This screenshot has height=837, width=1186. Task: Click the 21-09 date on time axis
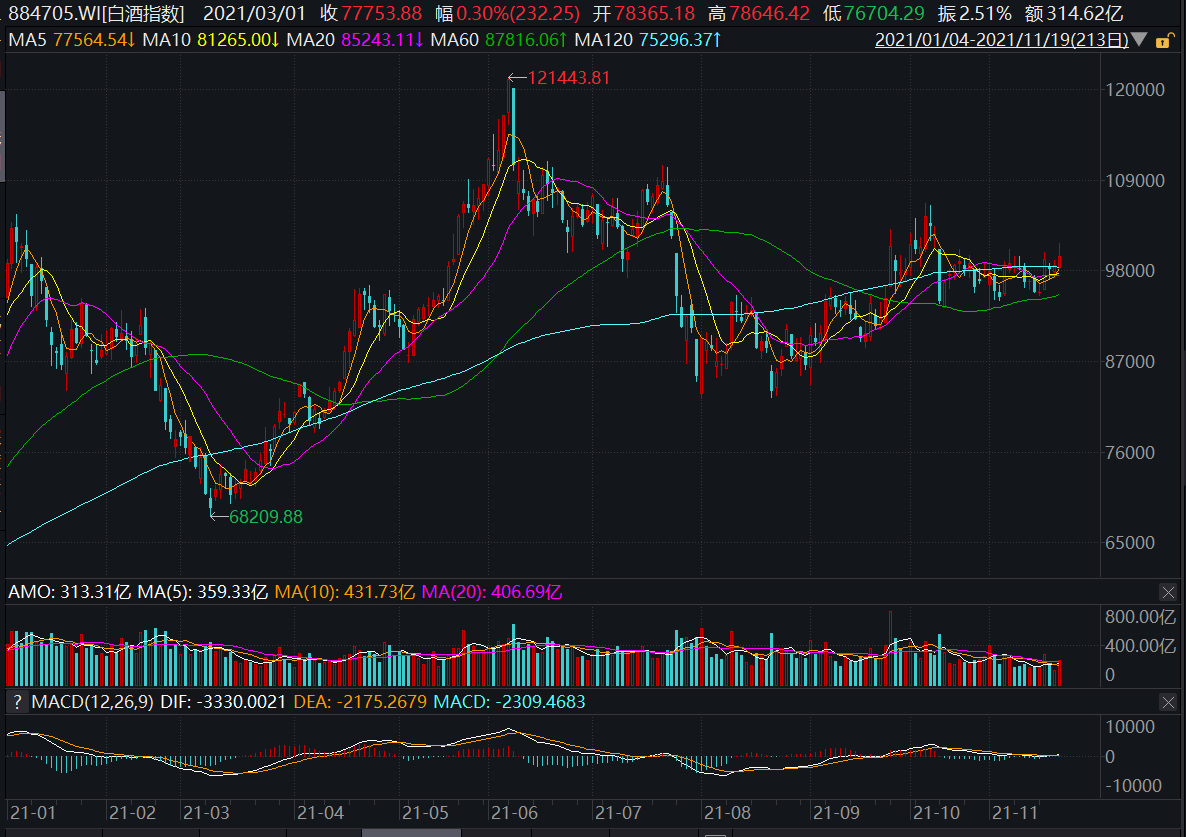(835, 812)
